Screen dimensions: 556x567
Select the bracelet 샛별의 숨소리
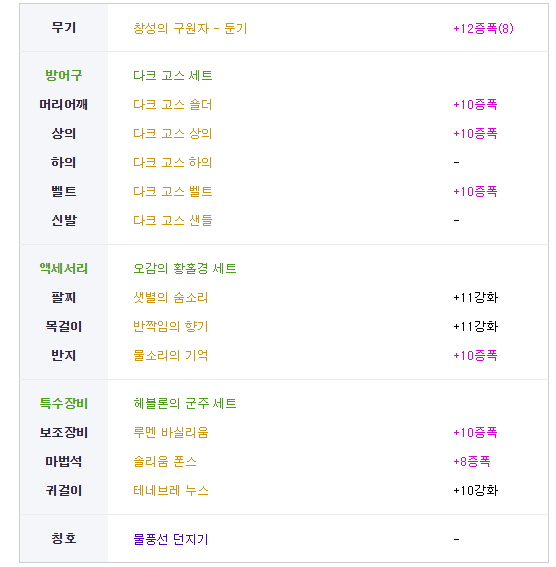(x=171, y=297)
